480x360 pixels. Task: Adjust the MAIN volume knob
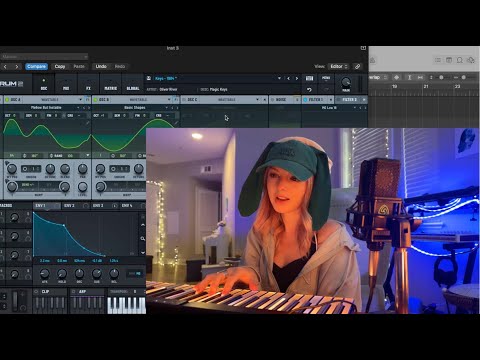pos(346,82)
